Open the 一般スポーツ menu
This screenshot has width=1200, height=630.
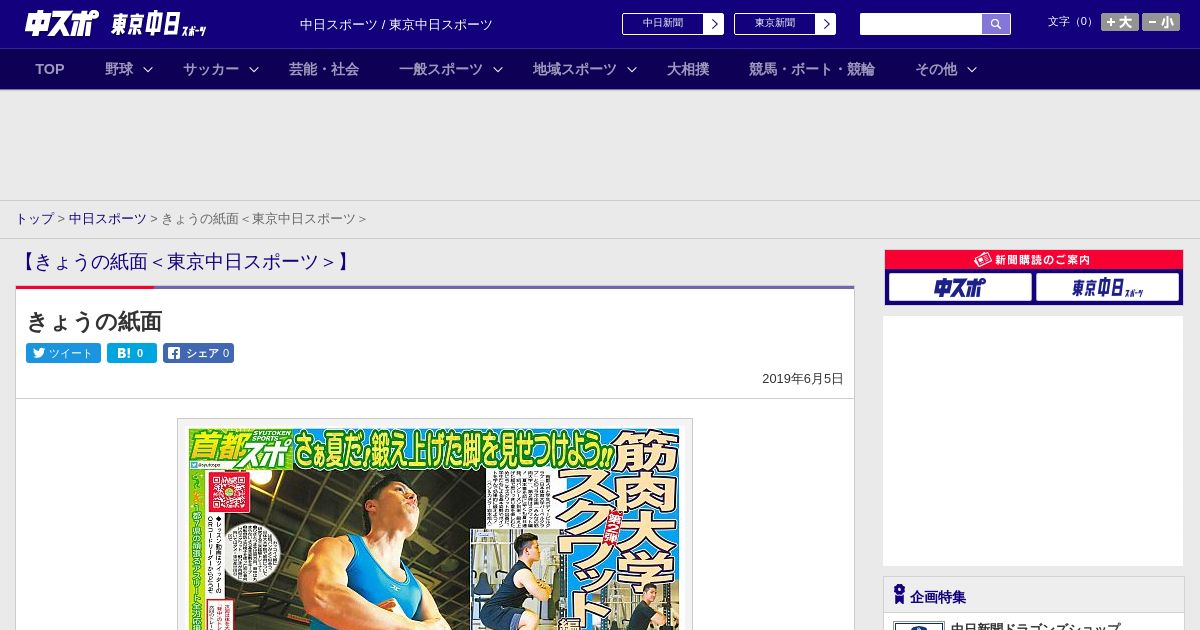(x=441, y=69)
